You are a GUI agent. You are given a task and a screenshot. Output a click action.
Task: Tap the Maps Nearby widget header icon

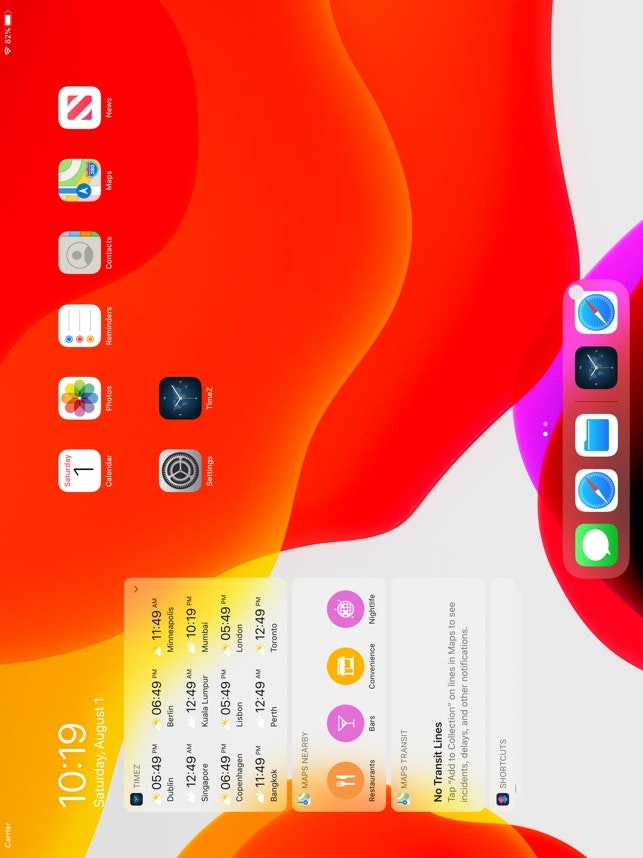tap(304, 799)
